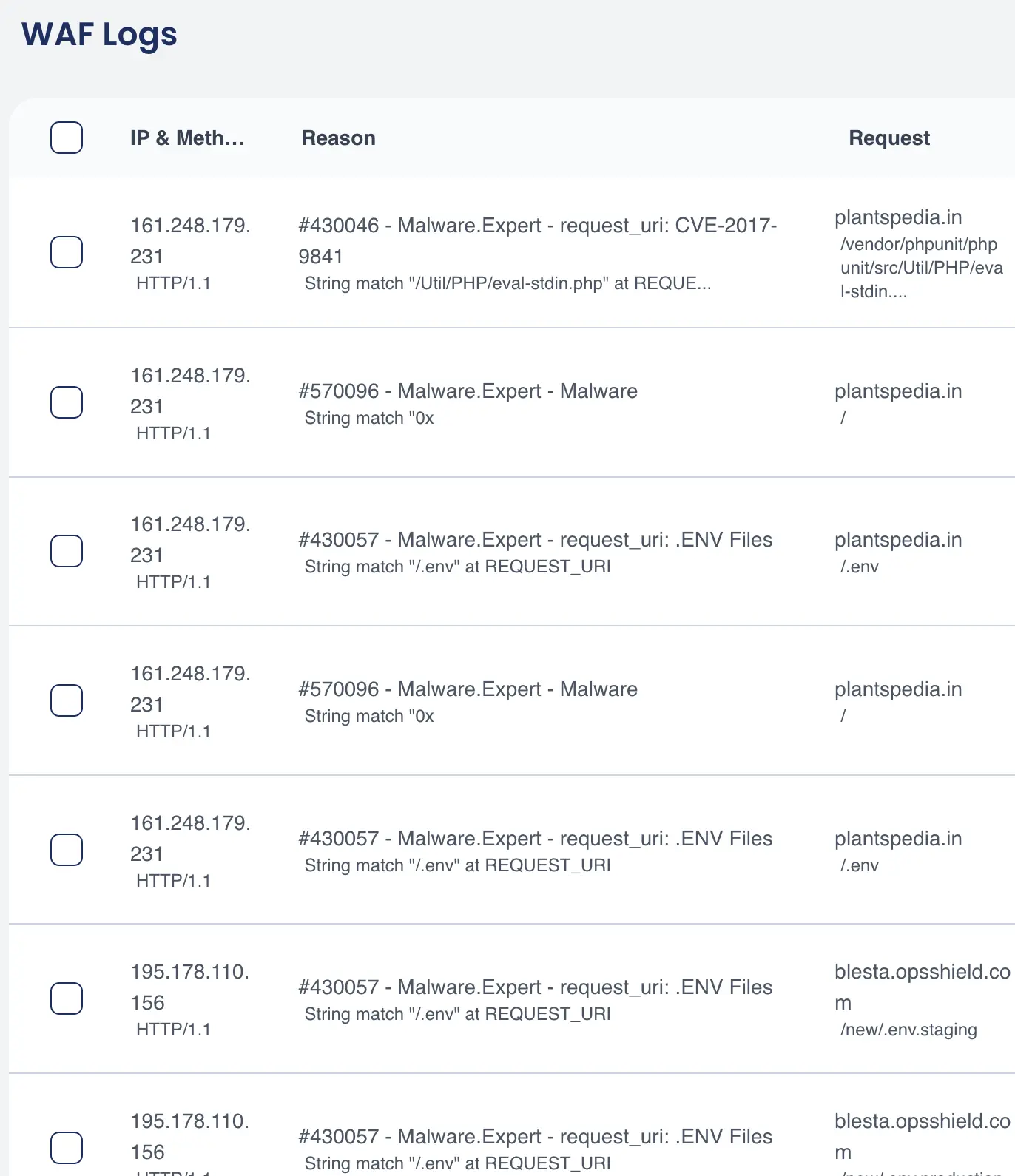Viewport: 1015px width, 1176px height.
Task: Select the first 195.178.110.156 entry
Action: pyautogui.click(x=66, y=998)
